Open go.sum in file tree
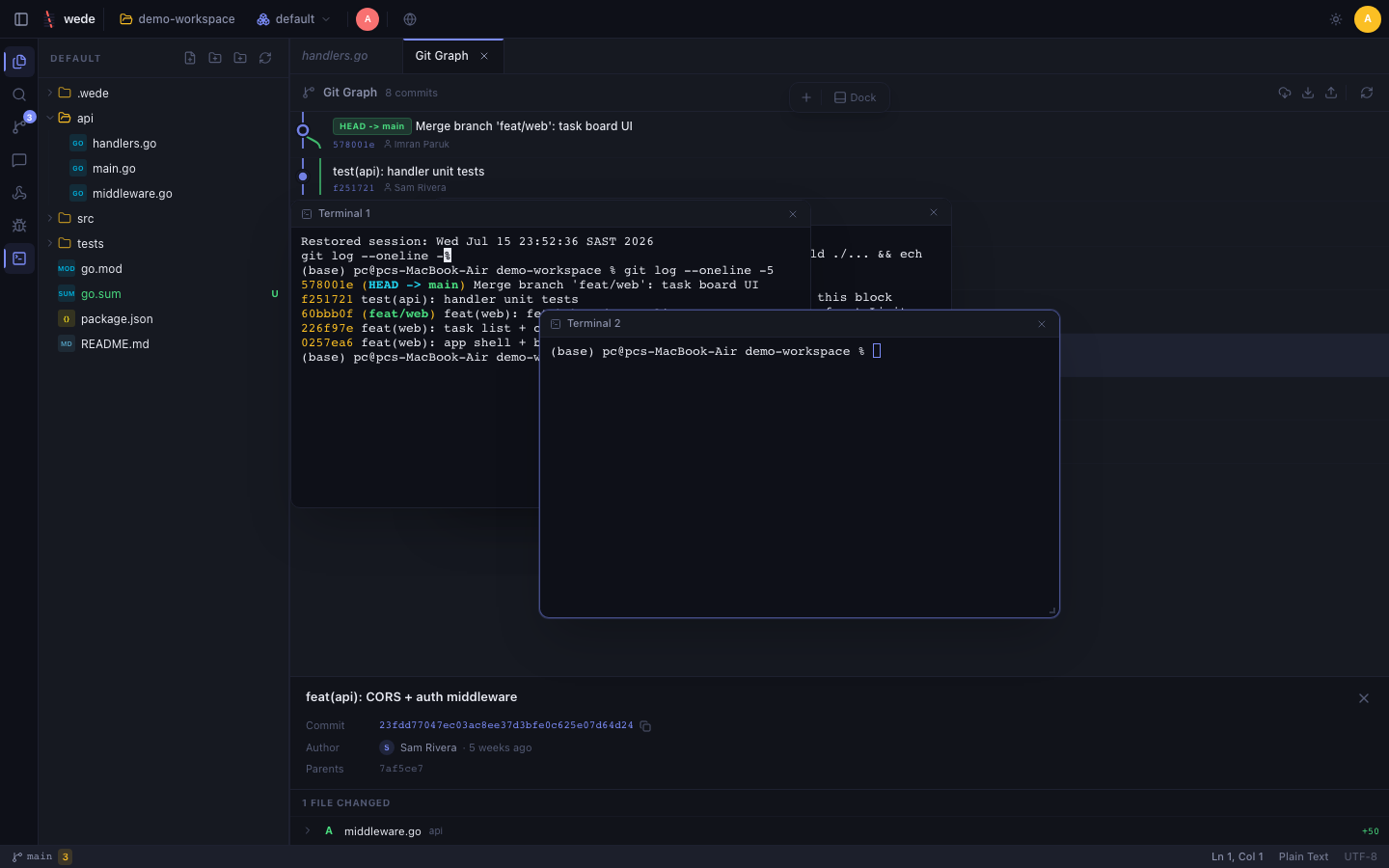The height and width of the screenshot is (868, 1389). point(164,294)
